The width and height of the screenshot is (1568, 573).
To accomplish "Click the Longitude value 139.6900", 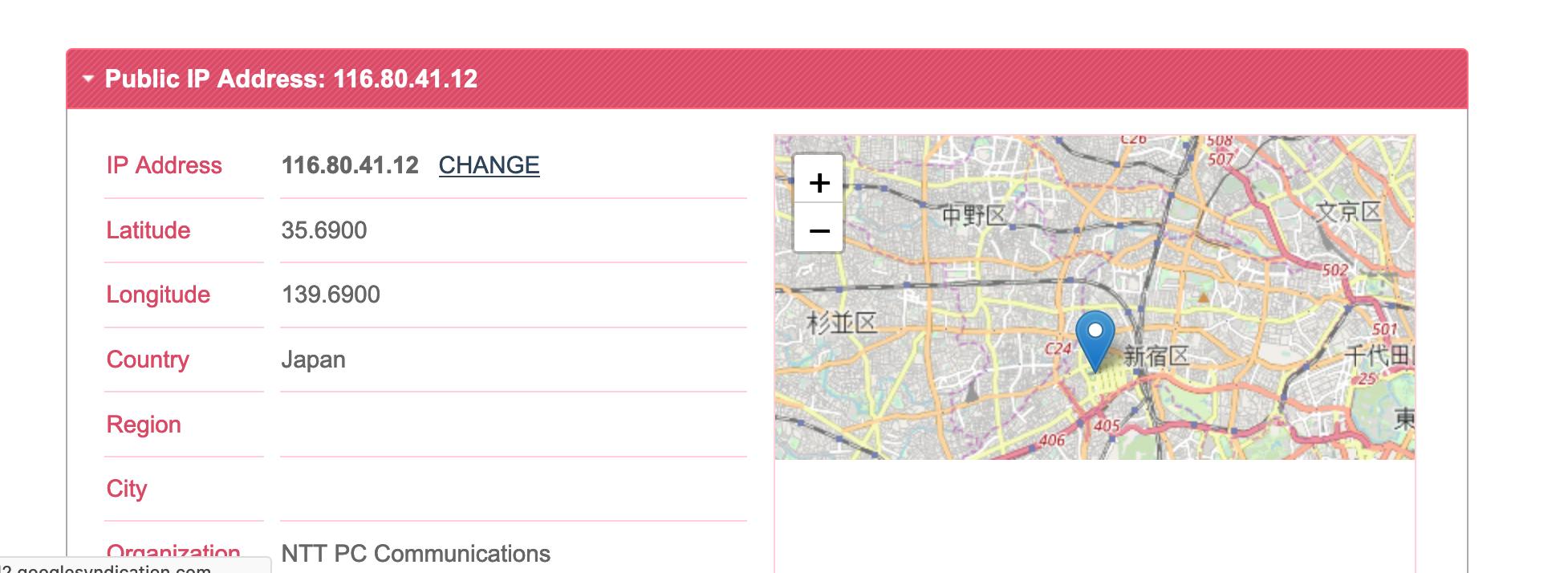I will [331, 295].
